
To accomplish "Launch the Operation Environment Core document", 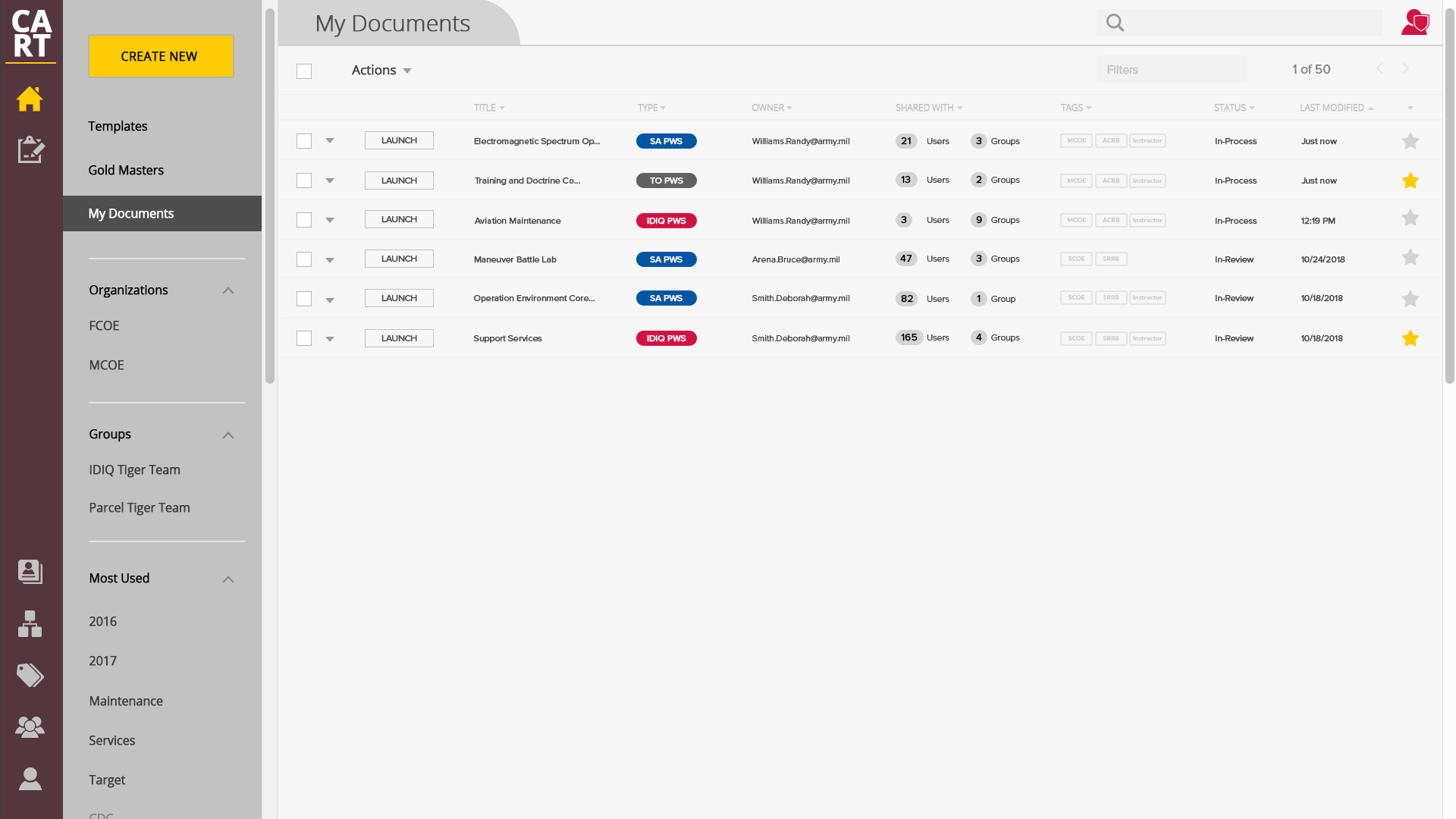I will 399,298.
